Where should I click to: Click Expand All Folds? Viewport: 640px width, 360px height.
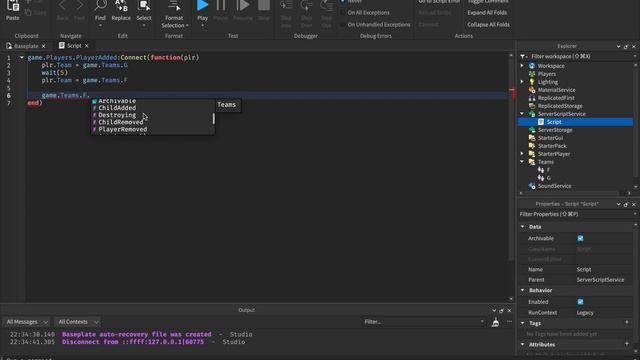[487, 13]
